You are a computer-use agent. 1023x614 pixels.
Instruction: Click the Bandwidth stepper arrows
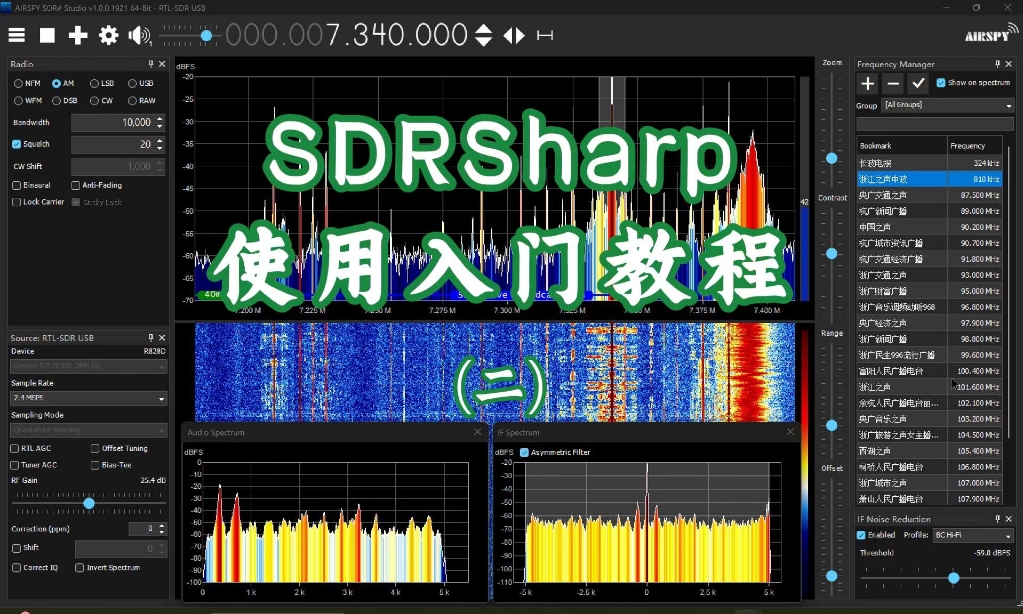click(x=160, y=122)
